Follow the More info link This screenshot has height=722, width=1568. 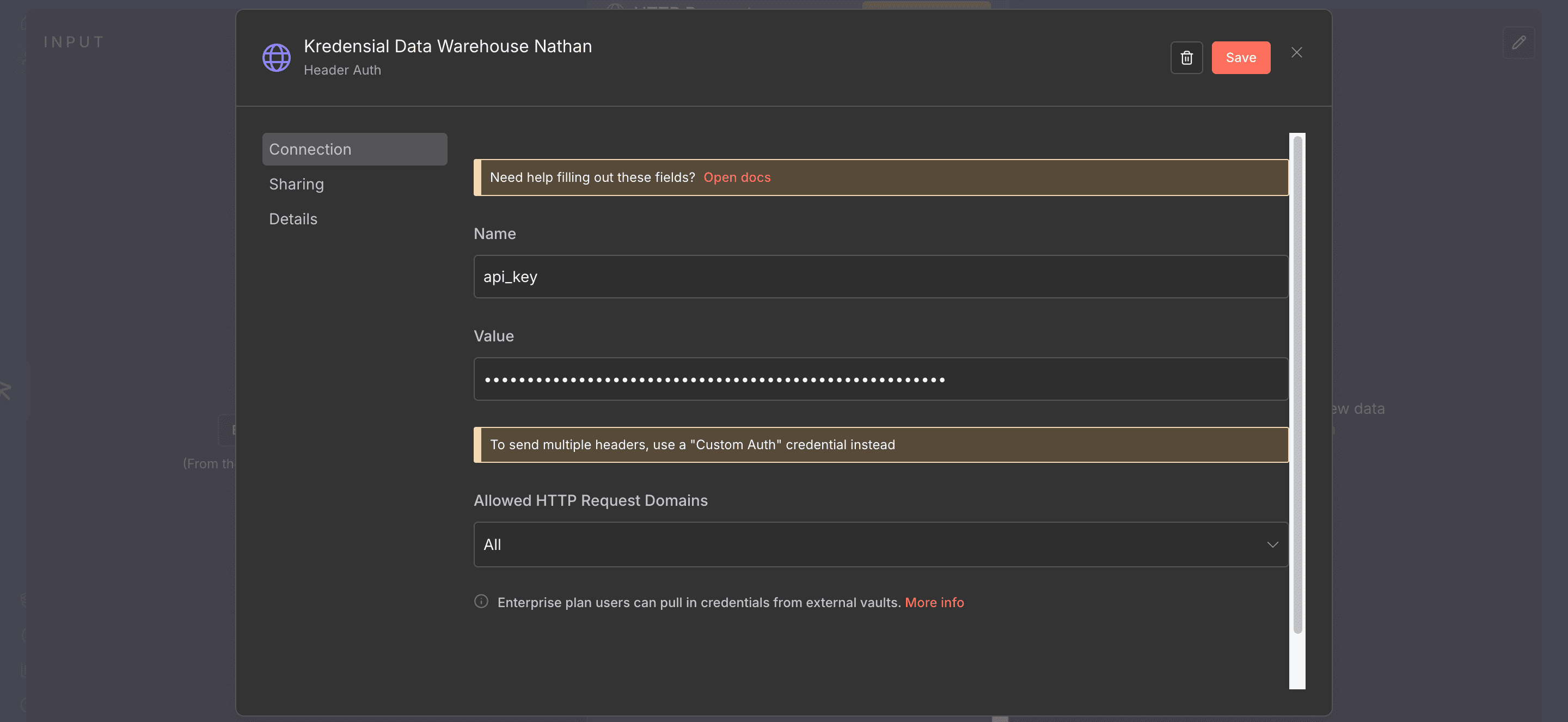[x=934, y=602]
